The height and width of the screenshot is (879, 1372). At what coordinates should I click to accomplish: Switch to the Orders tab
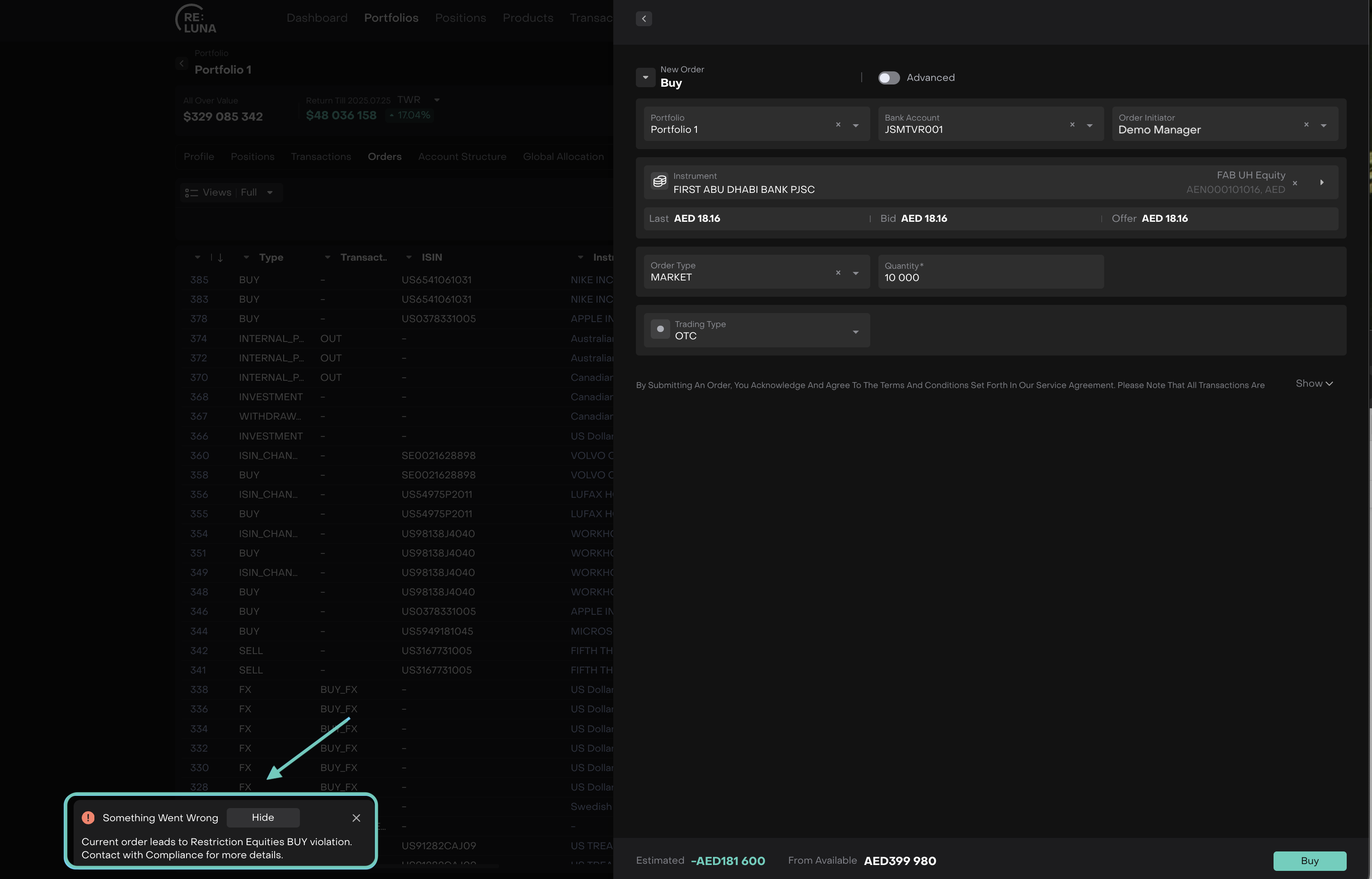pyautogui.click(x=384, y=156)
